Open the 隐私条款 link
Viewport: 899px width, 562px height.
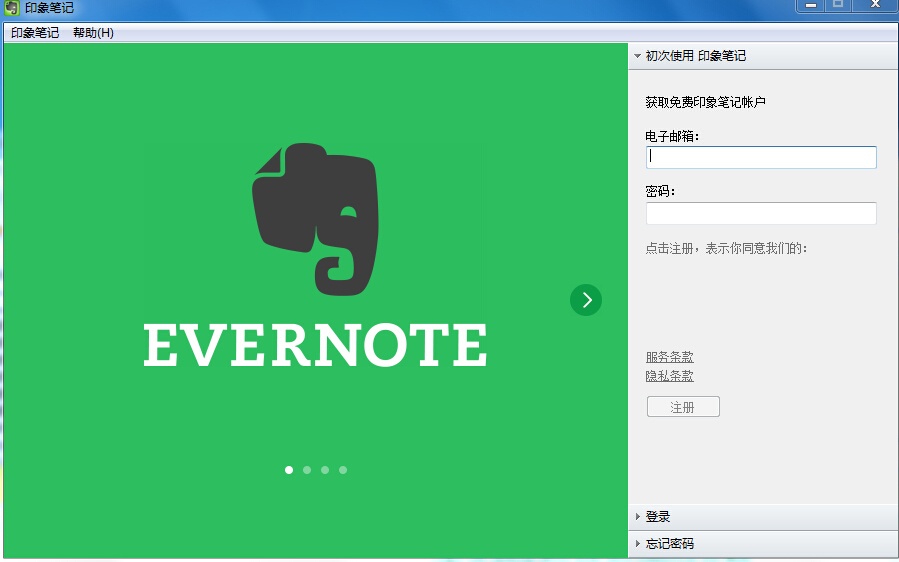point(669,376)
